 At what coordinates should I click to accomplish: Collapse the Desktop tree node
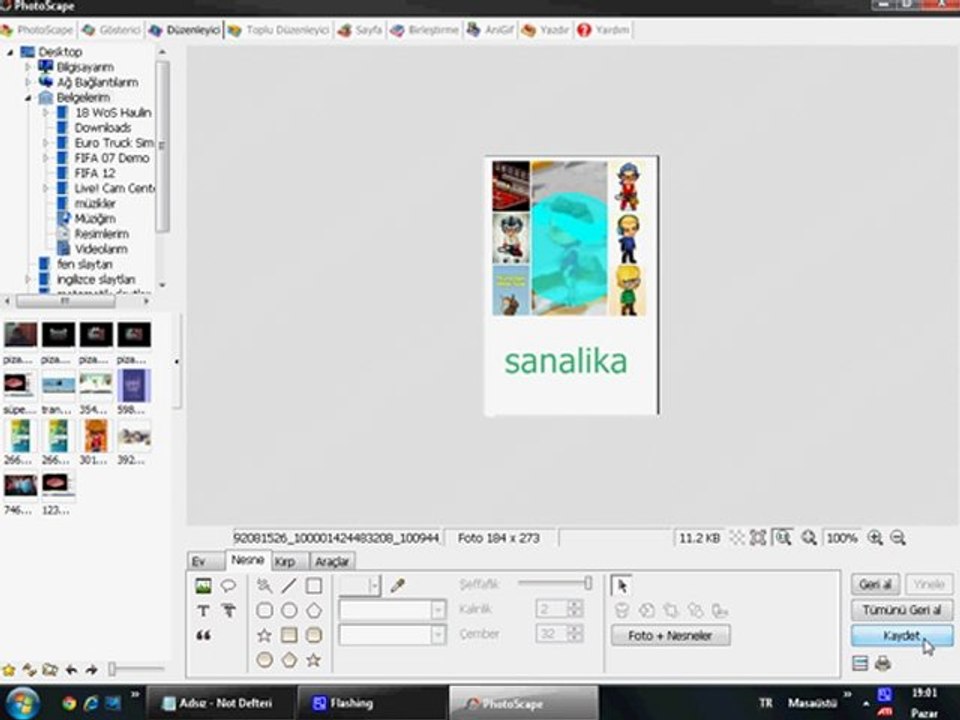pos(10,52)
